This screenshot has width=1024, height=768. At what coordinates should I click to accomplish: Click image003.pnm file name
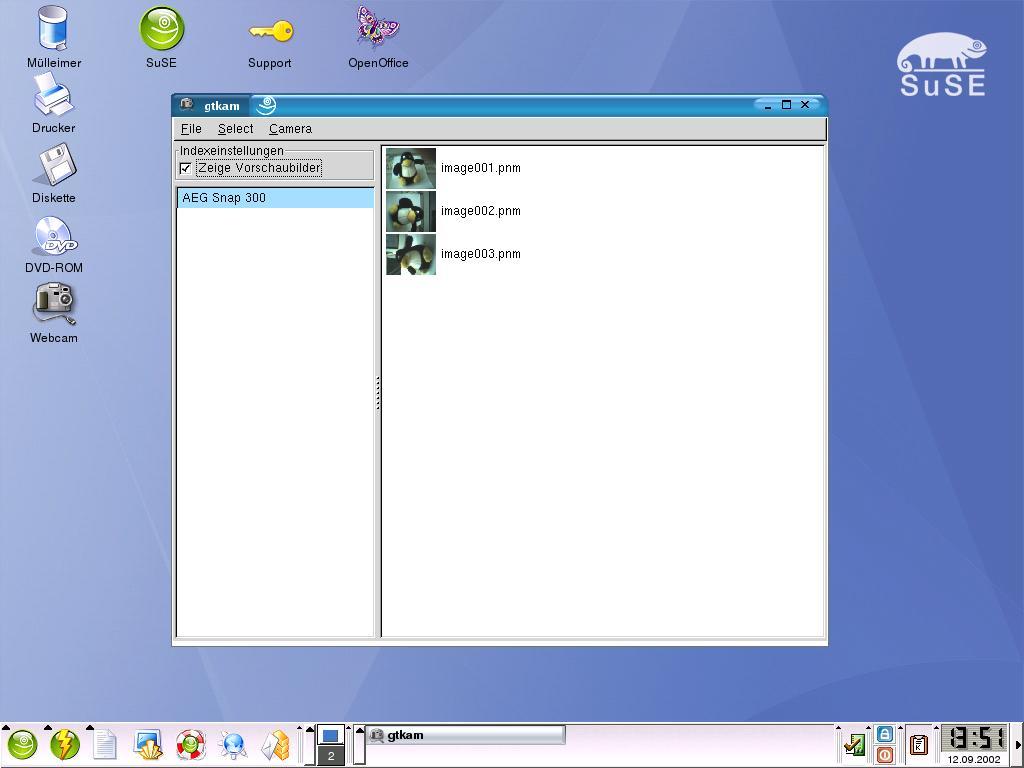481,254
